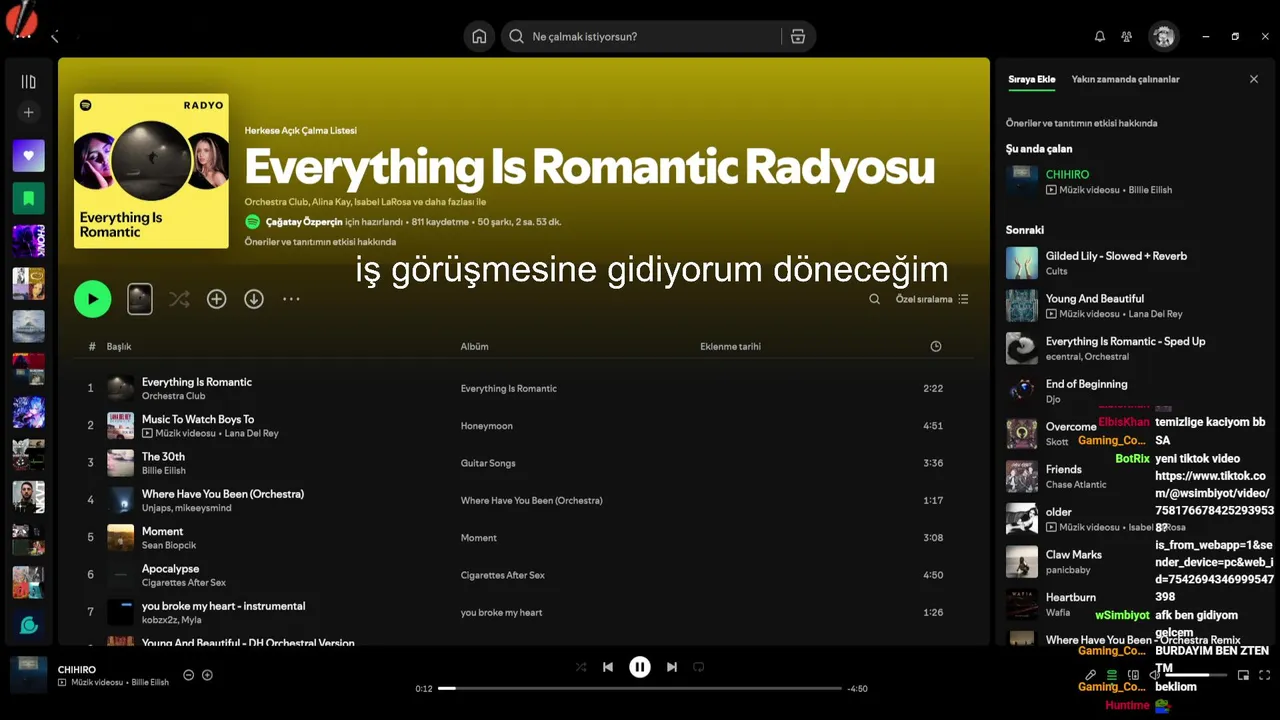This screenshot has height=720, width=1280.
Task: Open the now playing CHIHIRO cover
Action: (x=29, y=675)
